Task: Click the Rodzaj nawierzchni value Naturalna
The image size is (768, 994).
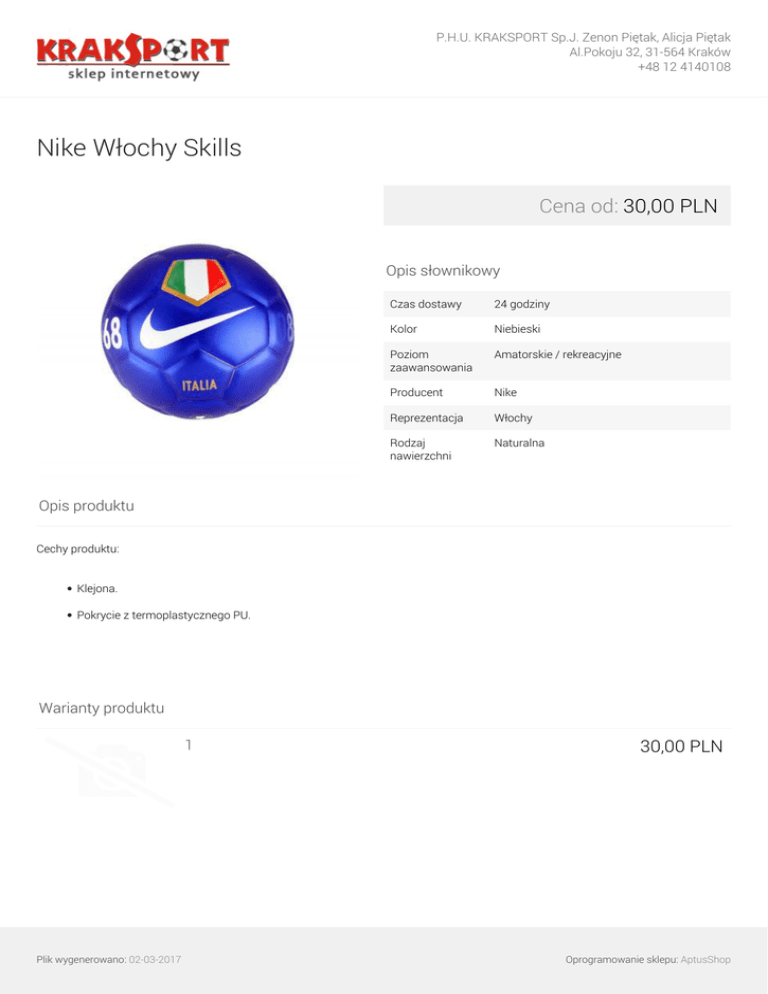Action: pos(519,443)
